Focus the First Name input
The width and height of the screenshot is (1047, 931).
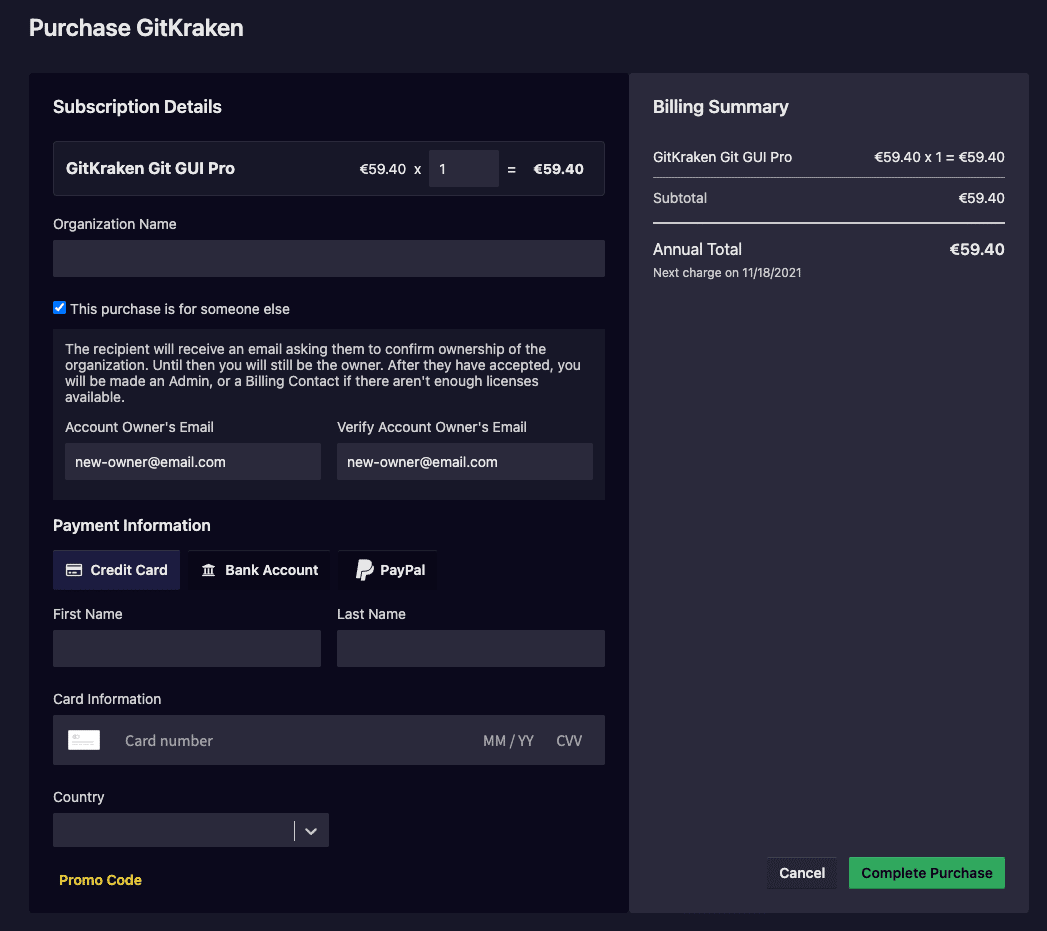click(x=186, y=648)
